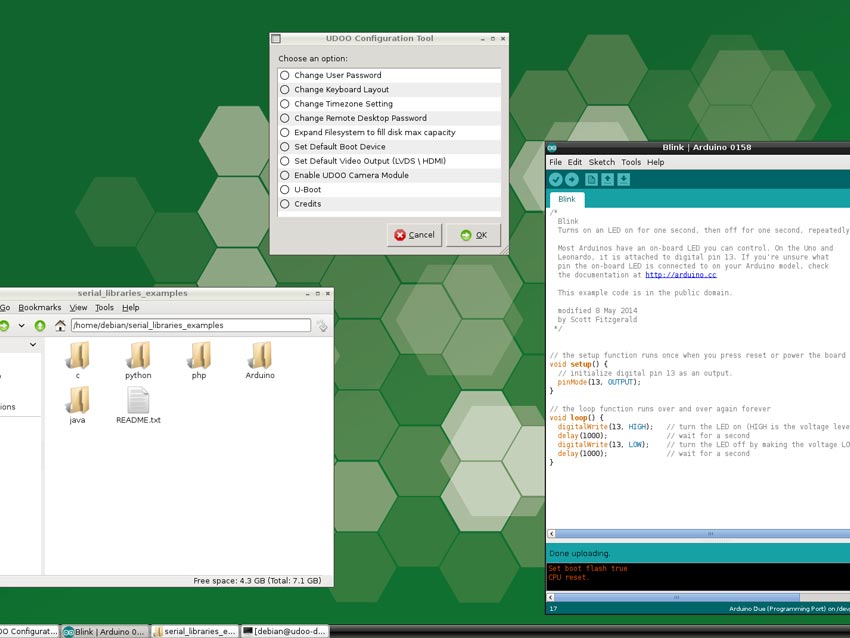Expand the side pane mode dropdown chevron
Screen dimensions: 850x638
pos(33,344)
